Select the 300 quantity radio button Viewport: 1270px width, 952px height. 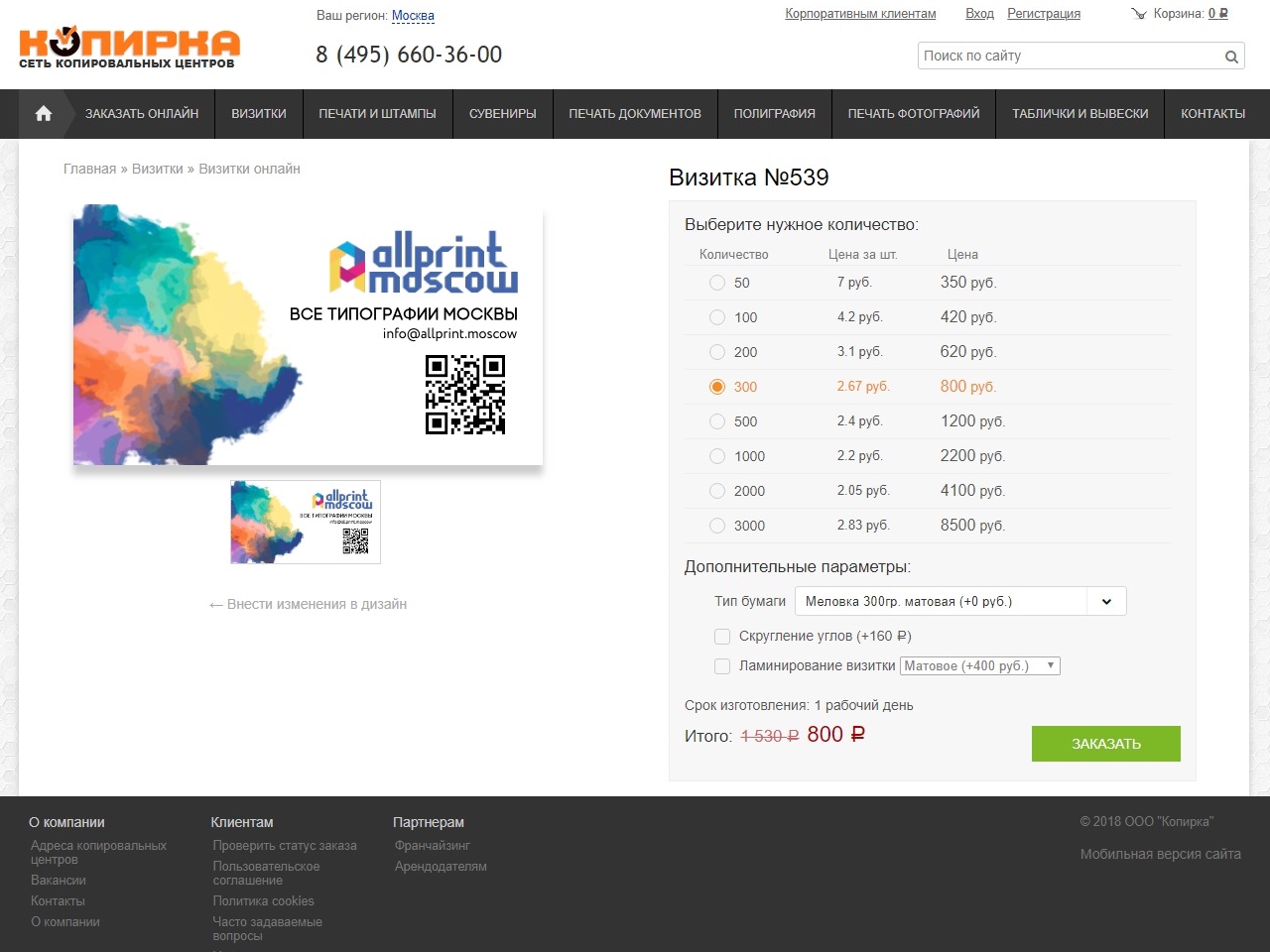pos(717,387)
